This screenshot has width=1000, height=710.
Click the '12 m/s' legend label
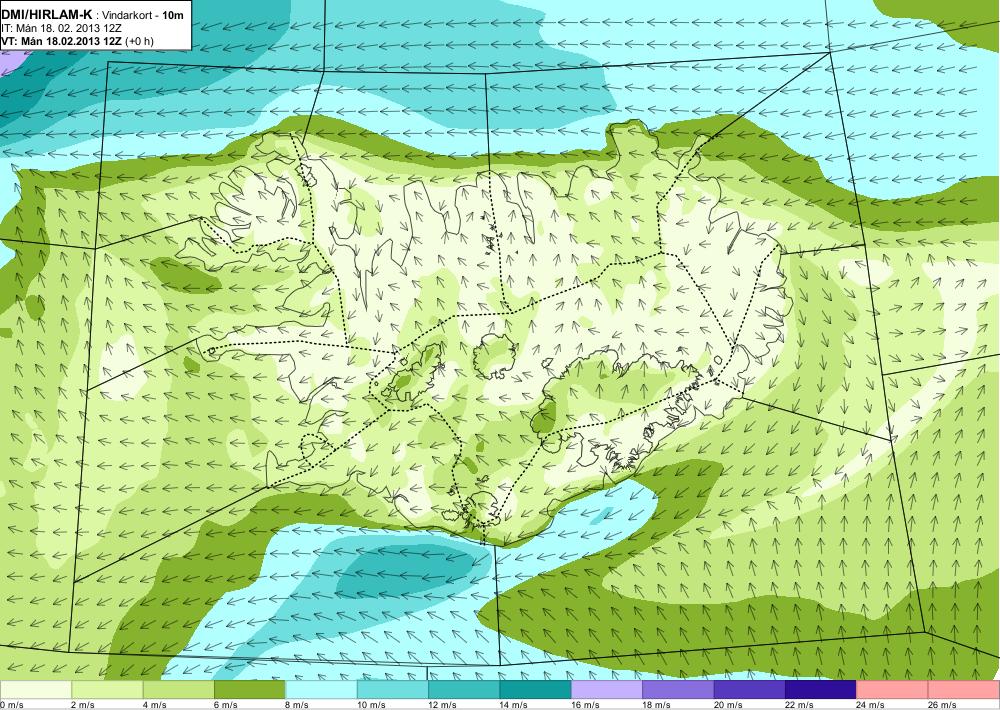click(443, 705)
